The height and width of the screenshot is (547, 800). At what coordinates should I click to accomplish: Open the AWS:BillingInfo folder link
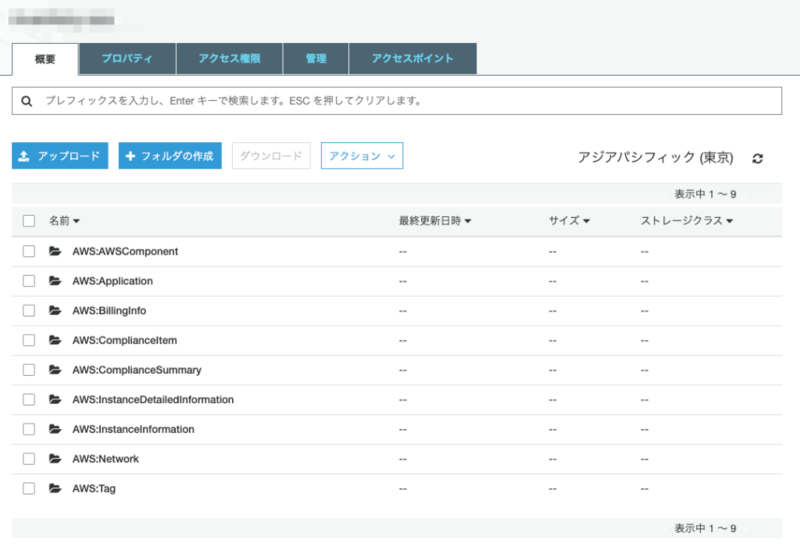coord(109,310)
